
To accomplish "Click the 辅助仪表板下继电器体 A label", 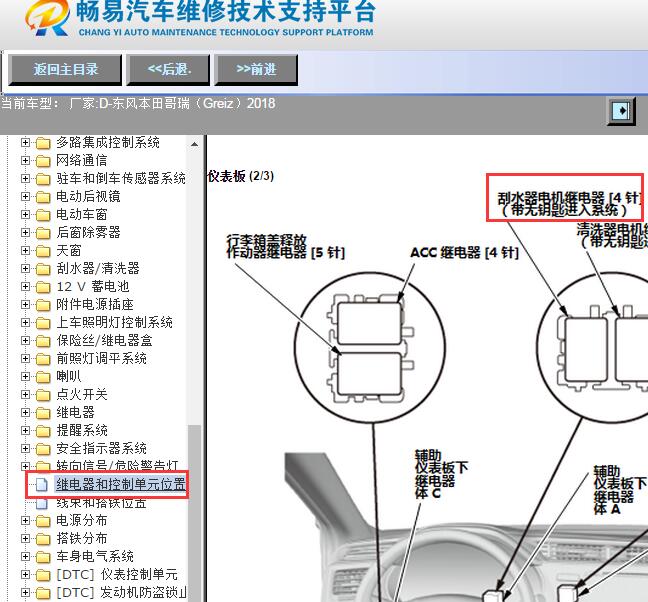I will pos(620,490).
